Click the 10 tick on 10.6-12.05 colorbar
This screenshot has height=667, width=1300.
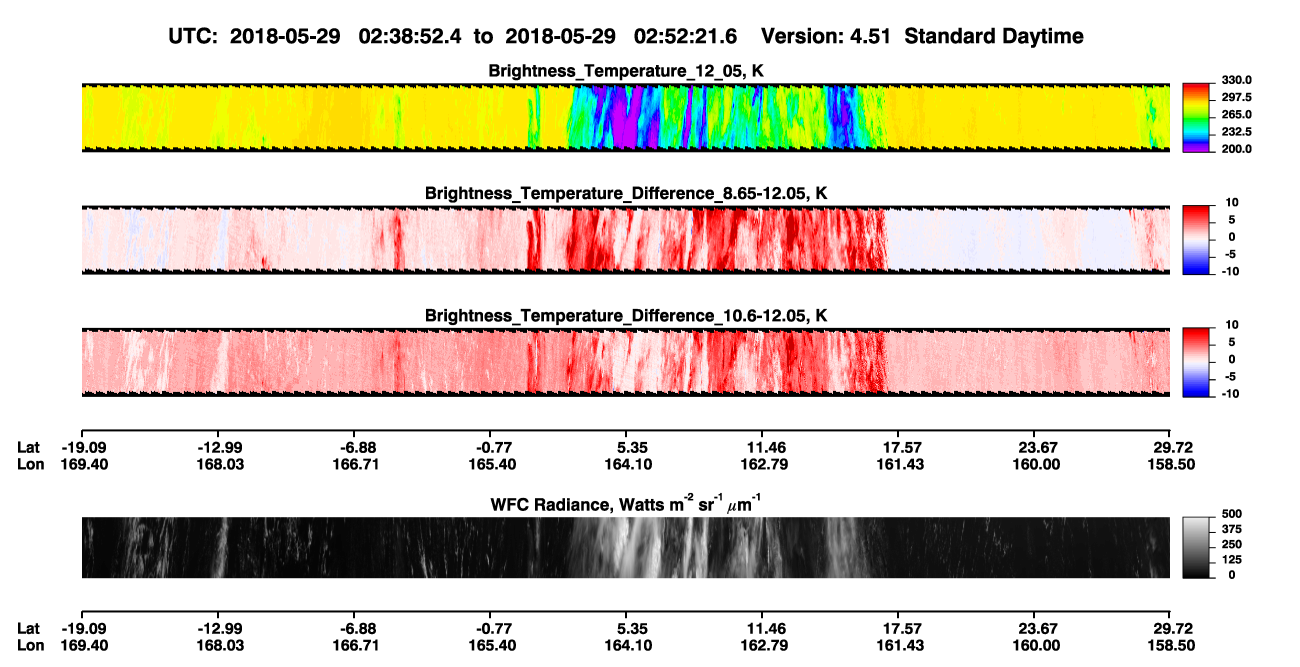[1232, 325]
